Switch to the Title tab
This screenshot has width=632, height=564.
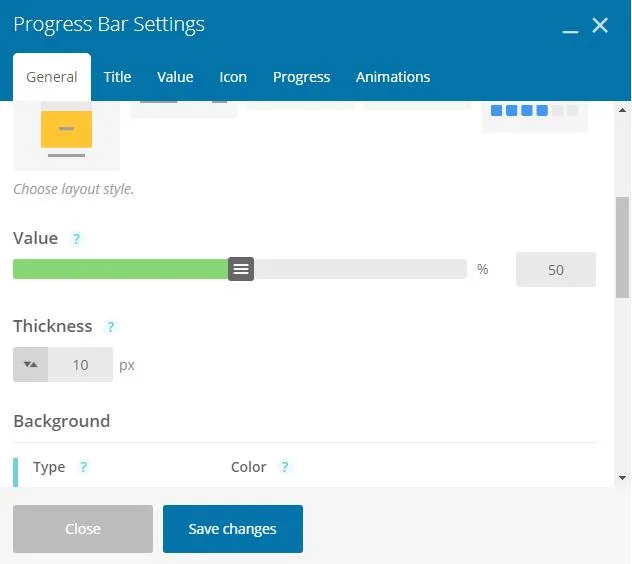point(117,77)
